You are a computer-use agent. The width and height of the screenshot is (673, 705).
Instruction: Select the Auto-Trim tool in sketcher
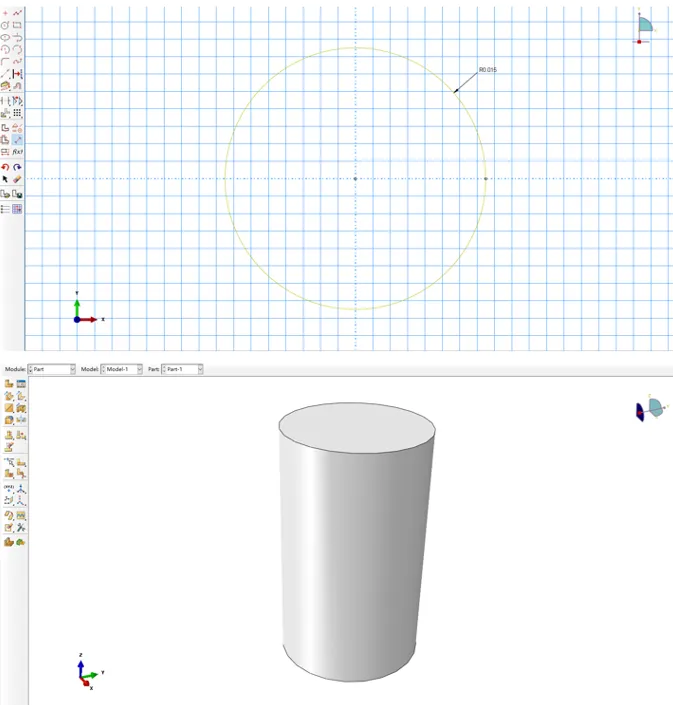pyautogui.click(x=5, y=101)
